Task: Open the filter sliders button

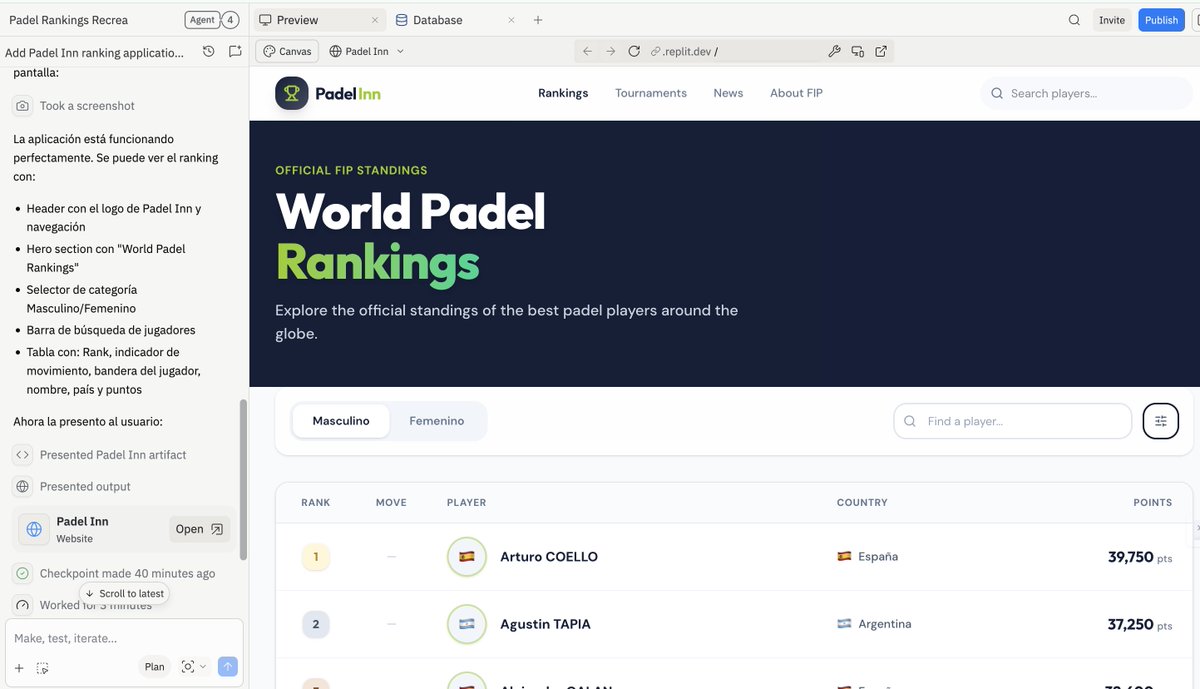Action: tap(1161, 421)
